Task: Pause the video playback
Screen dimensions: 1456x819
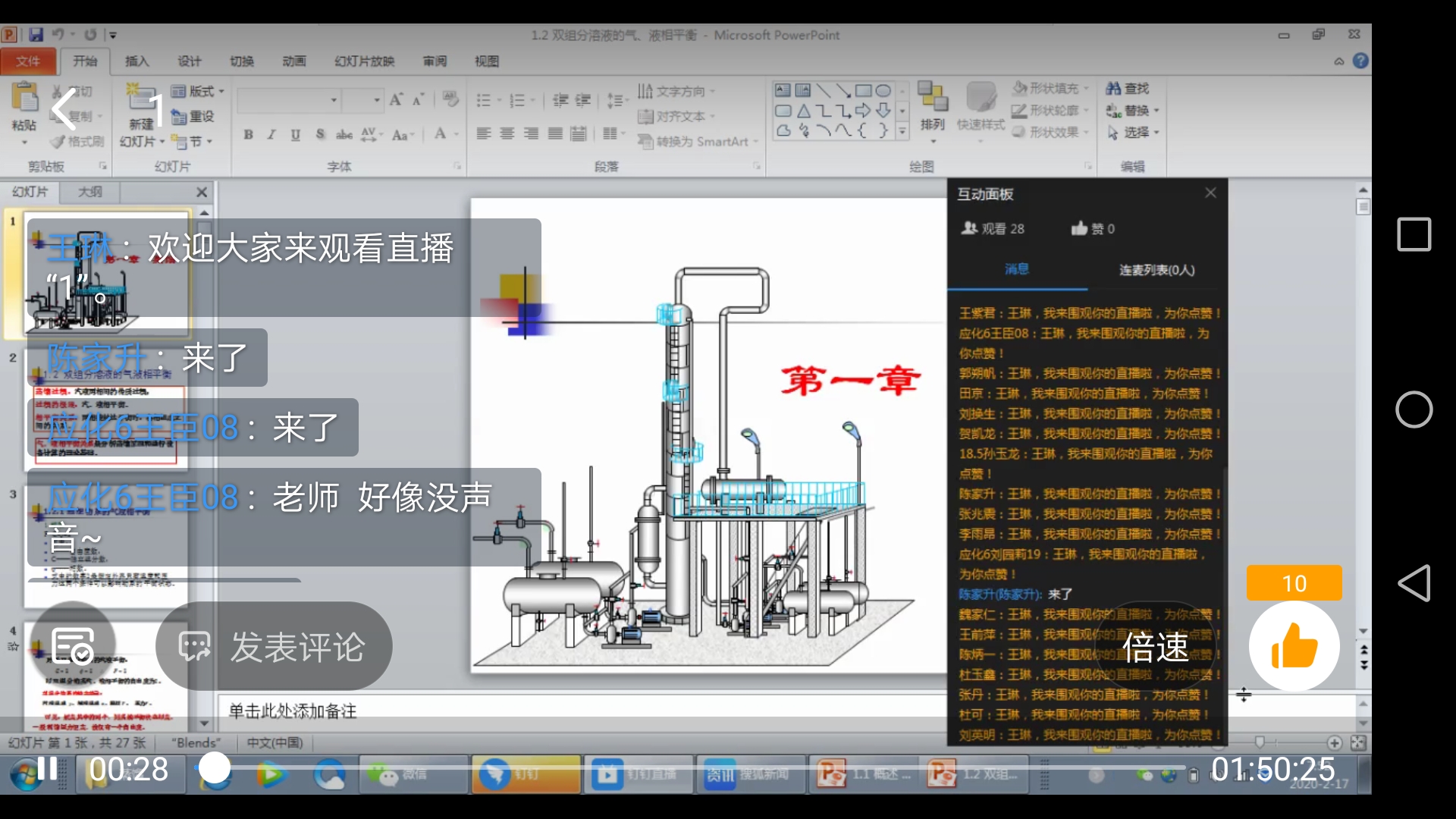Action: [47, 768]
